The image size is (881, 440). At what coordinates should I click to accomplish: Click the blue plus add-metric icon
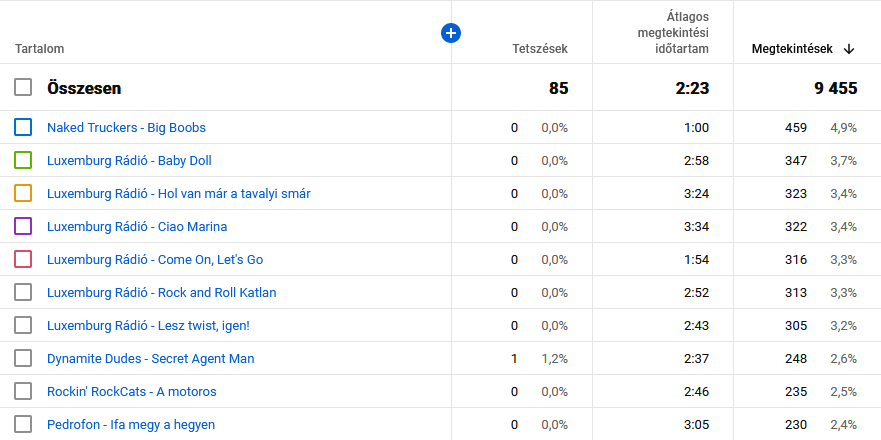(x=451, y=33)
